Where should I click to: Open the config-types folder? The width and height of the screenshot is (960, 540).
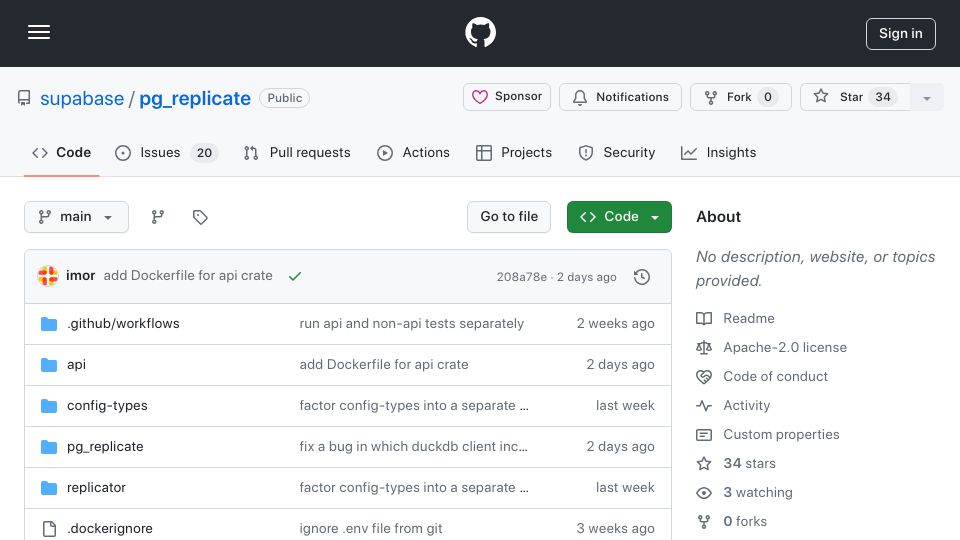107,405
